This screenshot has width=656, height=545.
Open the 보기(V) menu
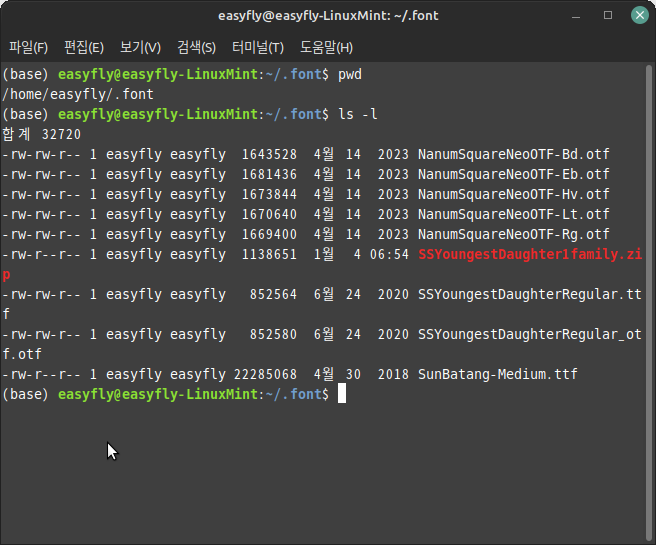click(140, 47)
